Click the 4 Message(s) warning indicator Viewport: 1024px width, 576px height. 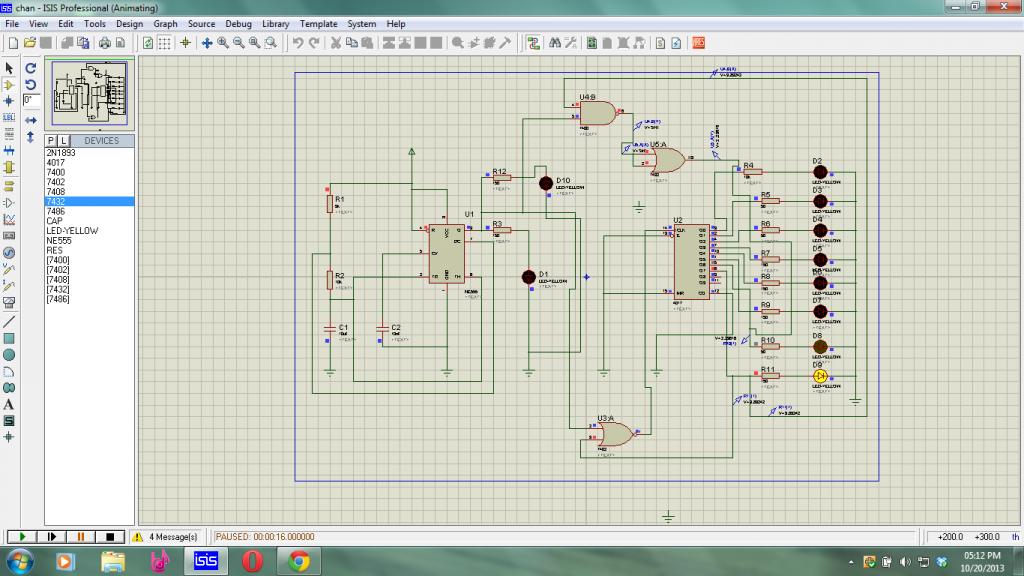[165, 537]
